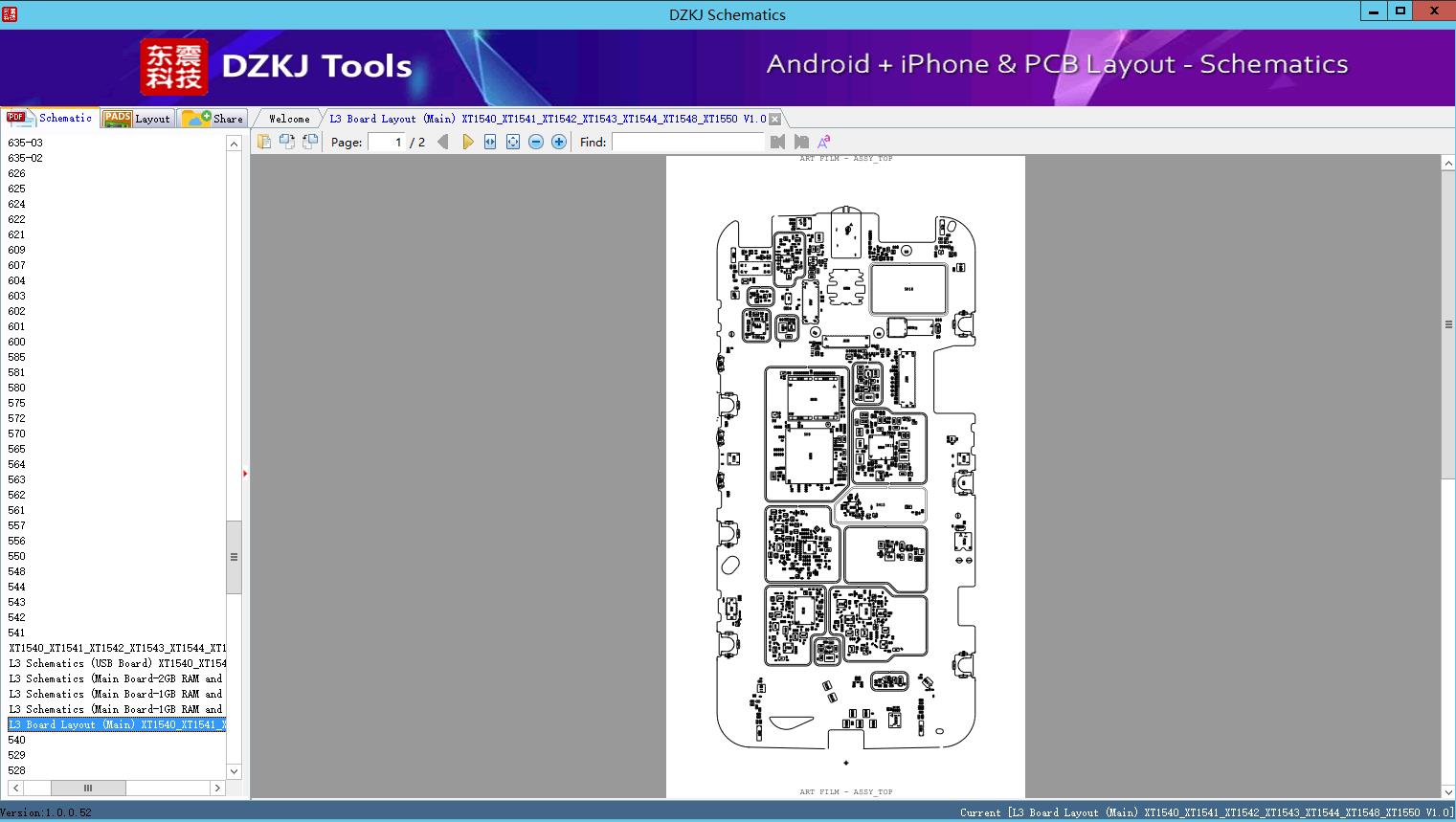
Task: Find the previous search match
Action: [x=777, y=142]
